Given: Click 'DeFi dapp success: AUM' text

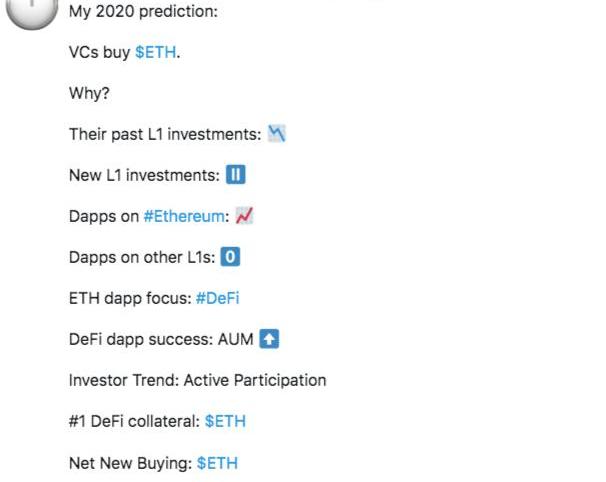Looking at the screenshot, I should click(161, 339).
